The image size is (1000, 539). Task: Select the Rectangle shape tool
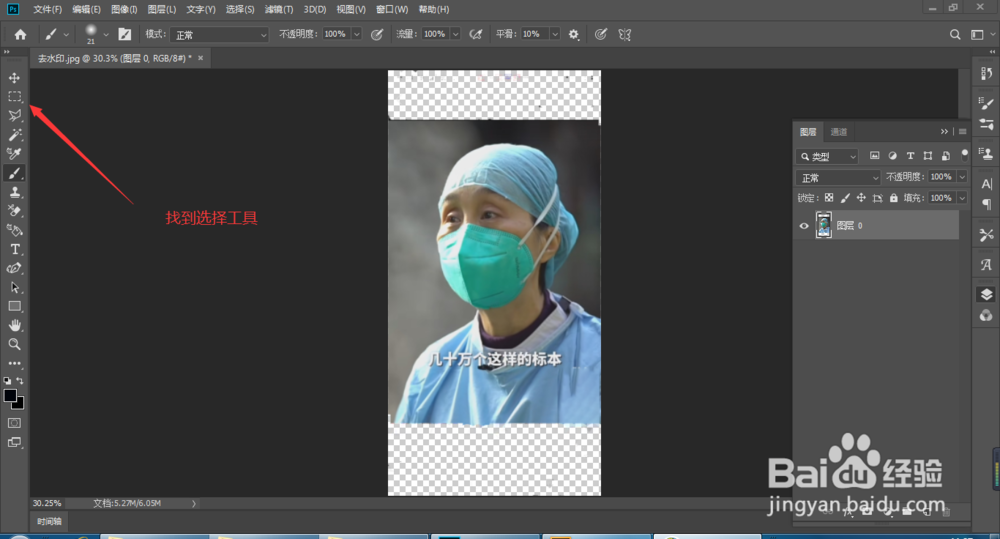tap(14, 306)
